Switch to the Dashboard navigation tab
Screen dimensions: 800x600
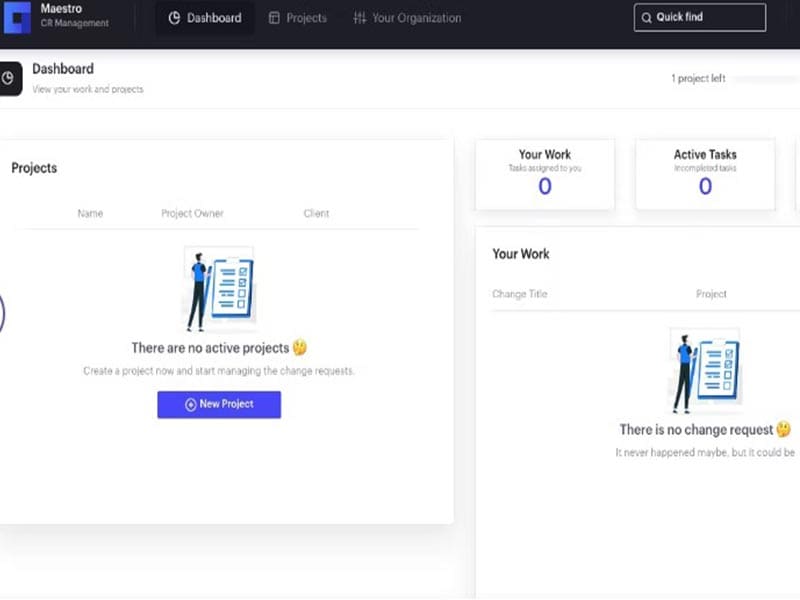(x=204, y=18)
